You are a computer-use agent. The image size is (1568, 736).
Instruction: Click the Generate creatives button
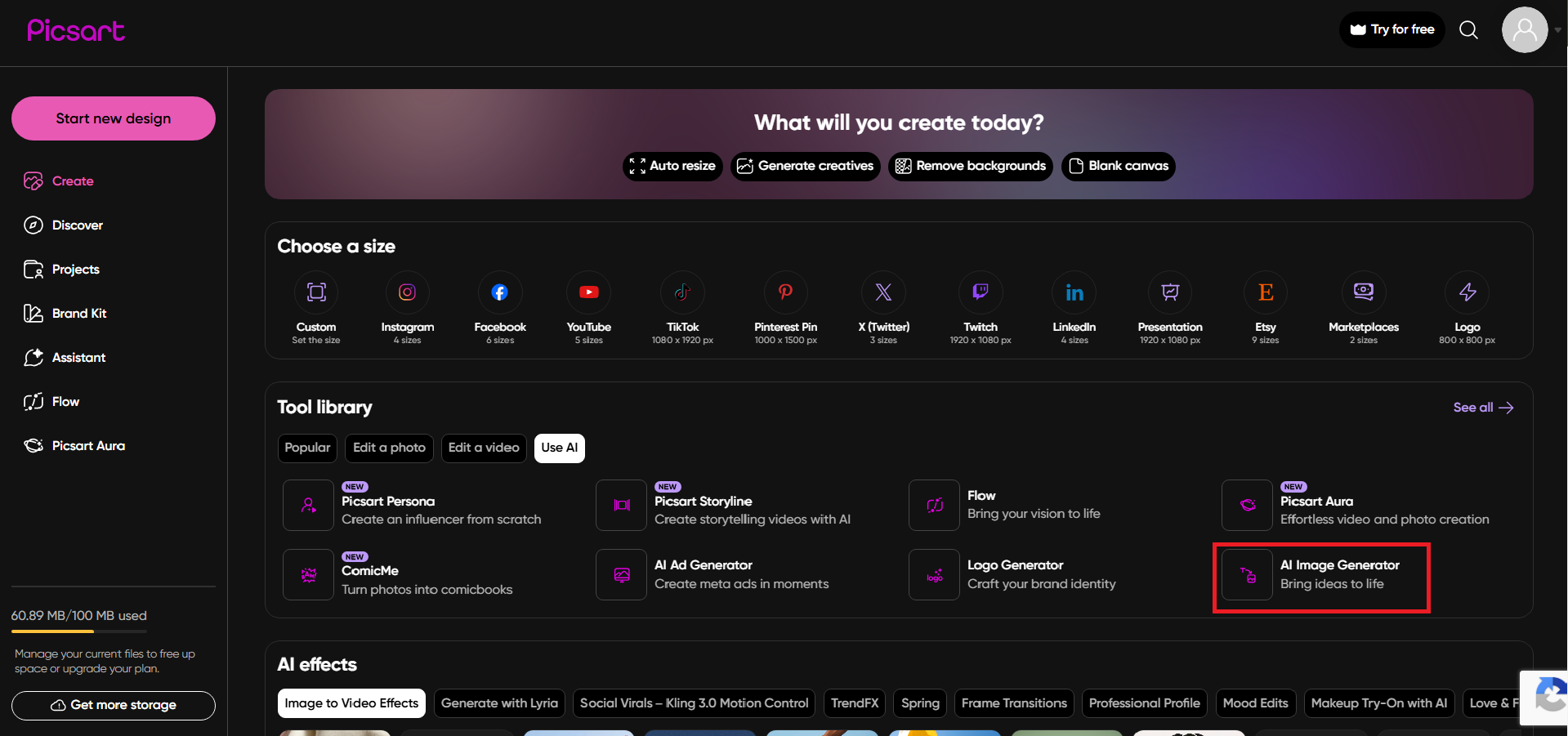[806, 167]
